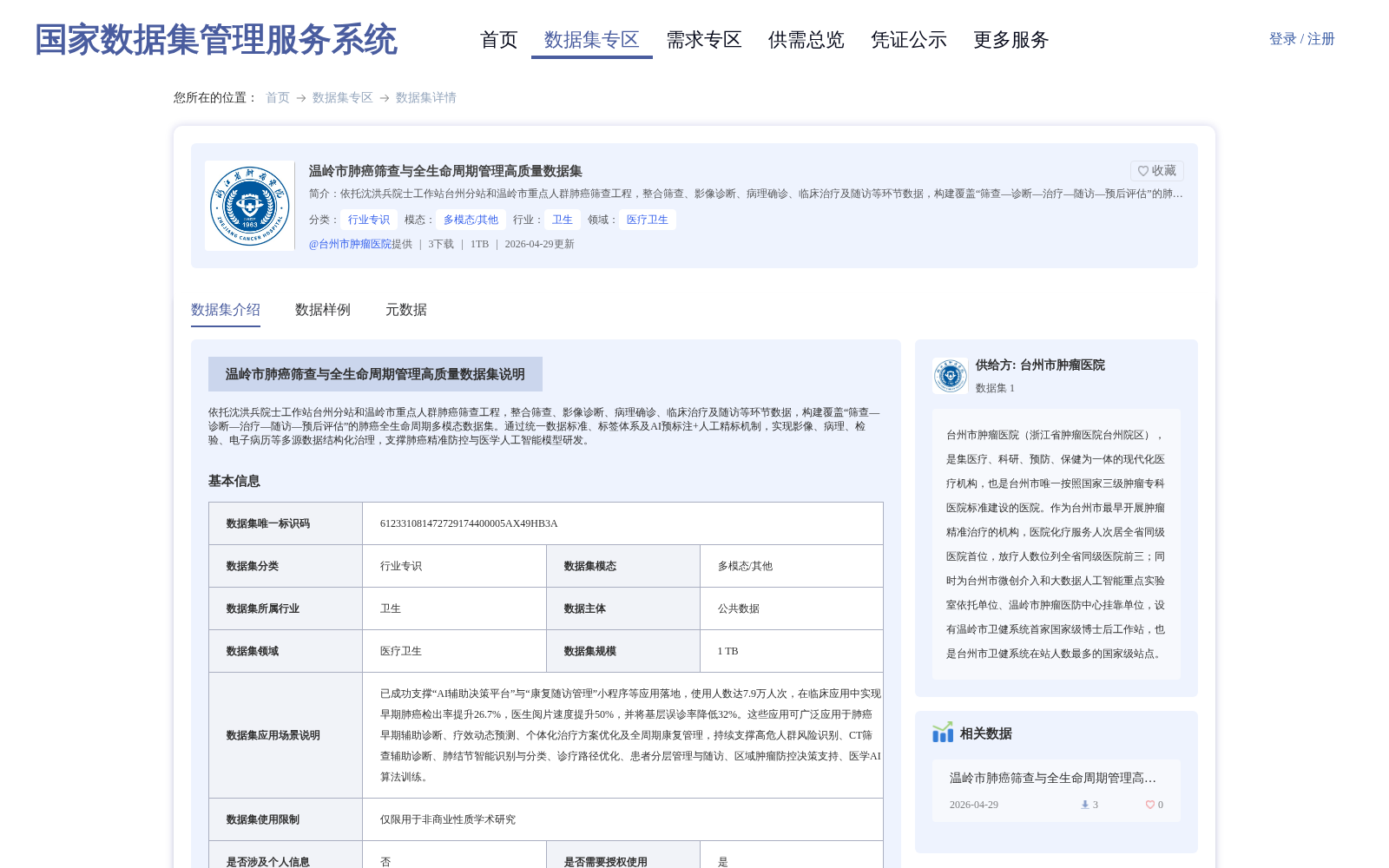Click the 3下载 download count text

click(441, 244)
